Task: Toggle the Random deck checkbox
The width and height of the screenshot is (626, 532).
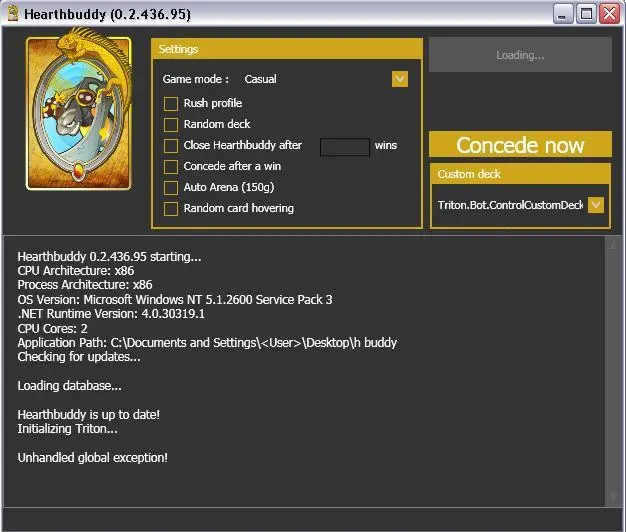Action: click(x=171, y=124)
